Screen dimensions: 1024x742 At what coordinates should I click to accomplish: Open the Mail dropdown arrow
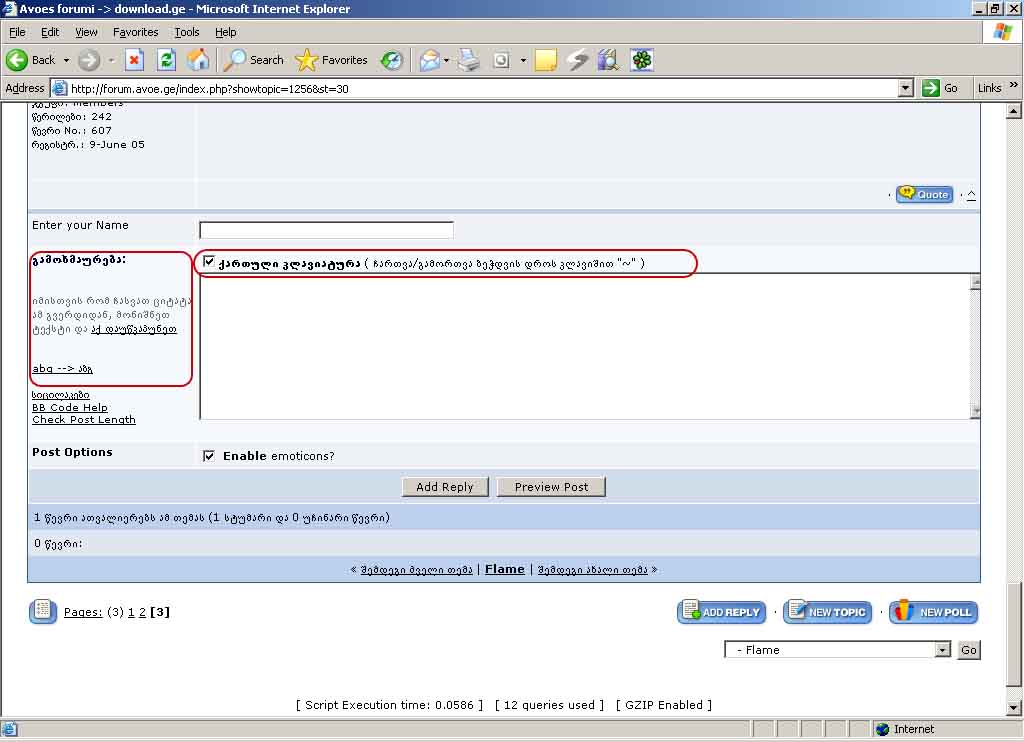pyautogui.click(x=446, y=60)
